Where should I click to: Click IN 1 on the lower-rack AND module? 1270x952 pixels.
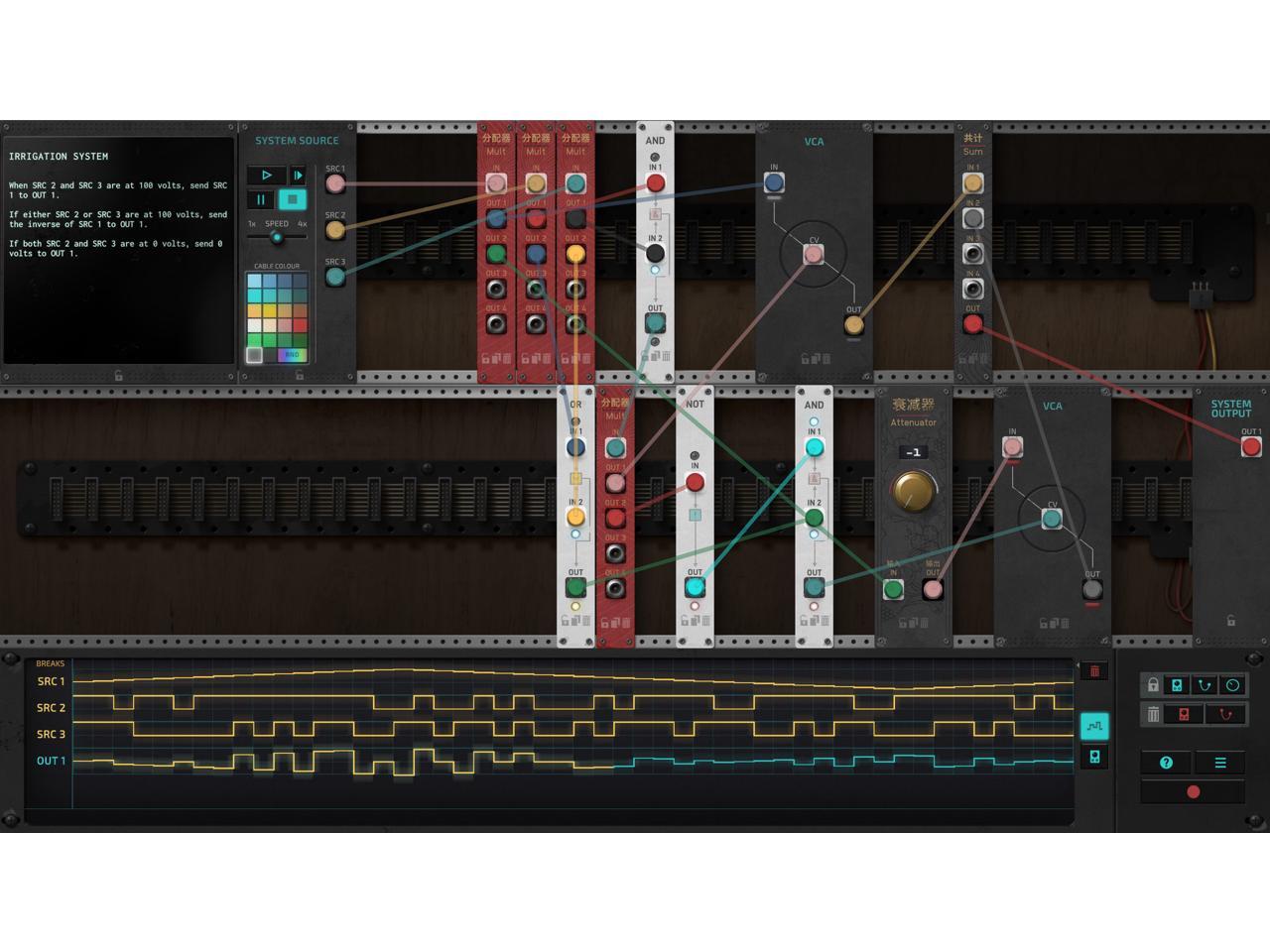[815, 448]
